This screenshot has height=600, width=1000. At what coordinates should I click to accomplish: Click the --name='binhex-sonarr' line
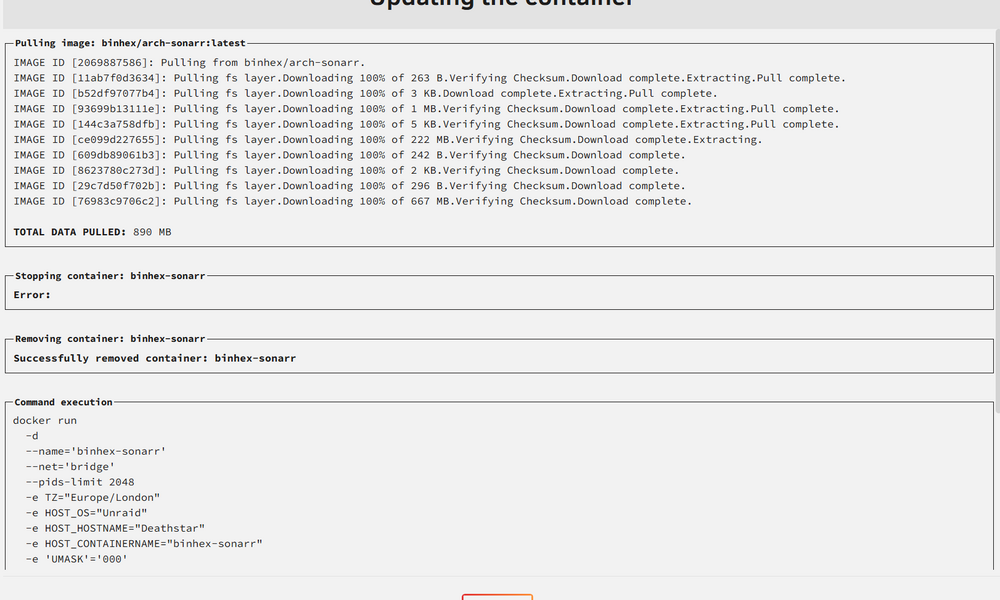tap(96, 451)
